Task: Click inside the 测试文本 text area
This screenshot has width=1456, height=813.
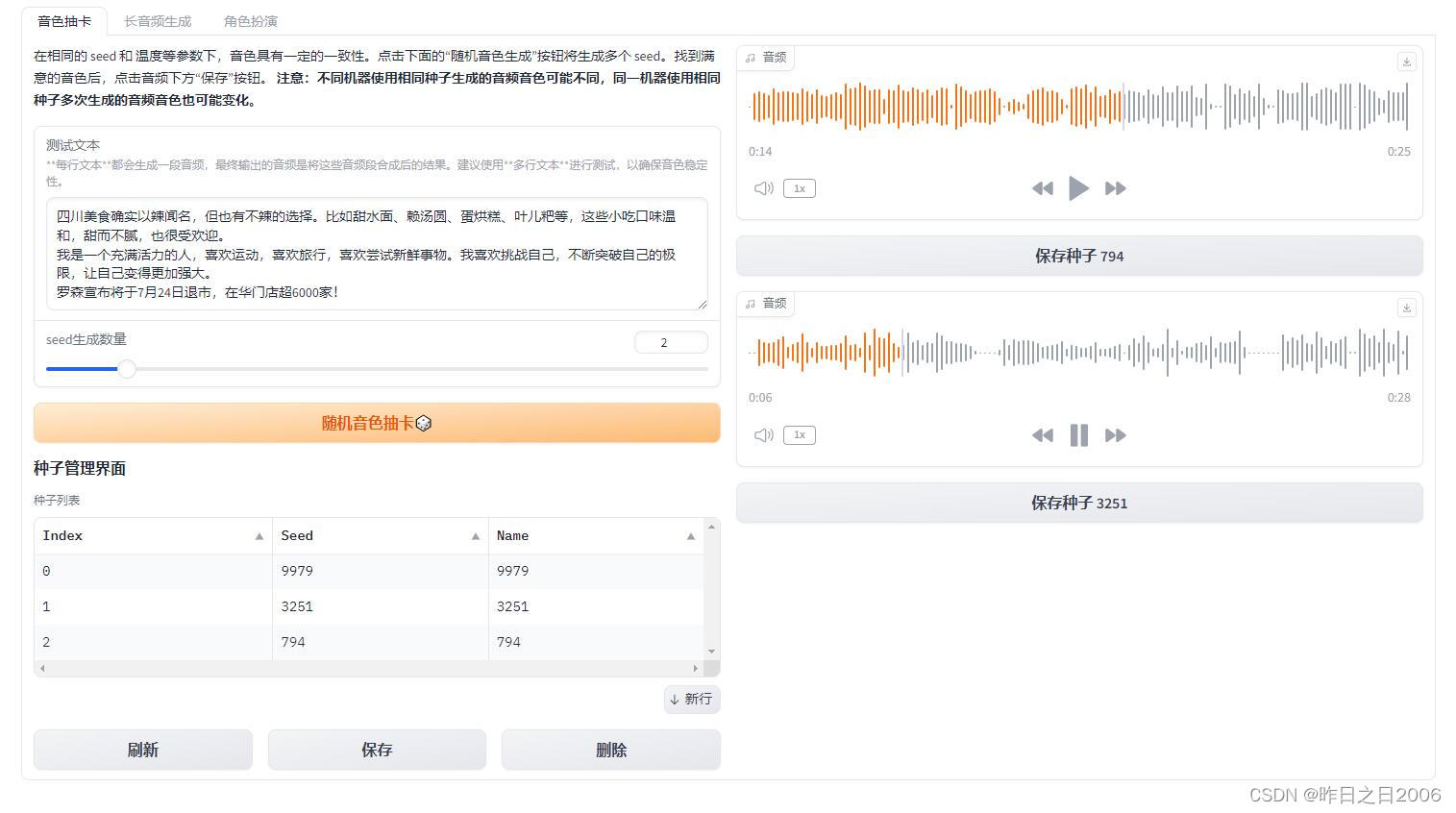Action: [377, 254]
